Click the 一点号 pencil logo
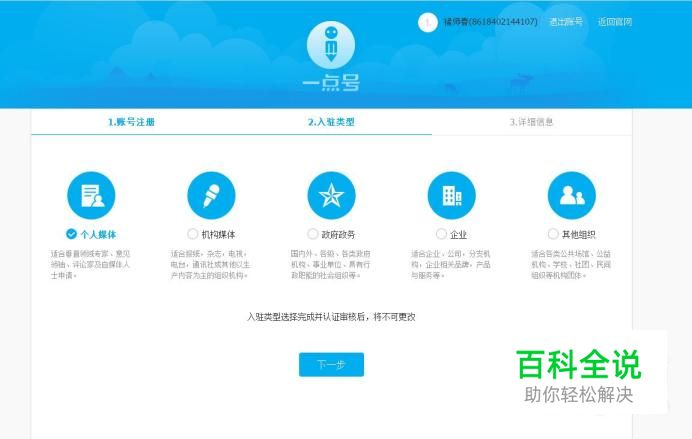This screenshot has height=439, width=692. click(331, 45)
